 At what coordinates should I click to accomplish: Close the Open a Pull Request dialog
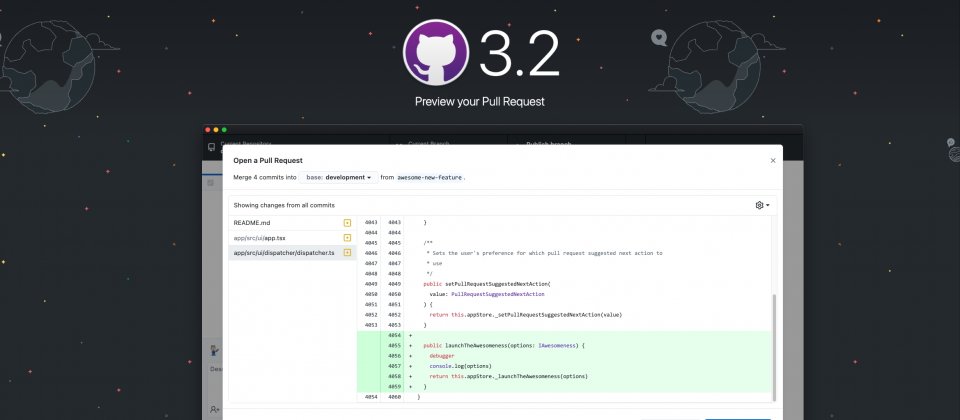click(x=773, y=160)
